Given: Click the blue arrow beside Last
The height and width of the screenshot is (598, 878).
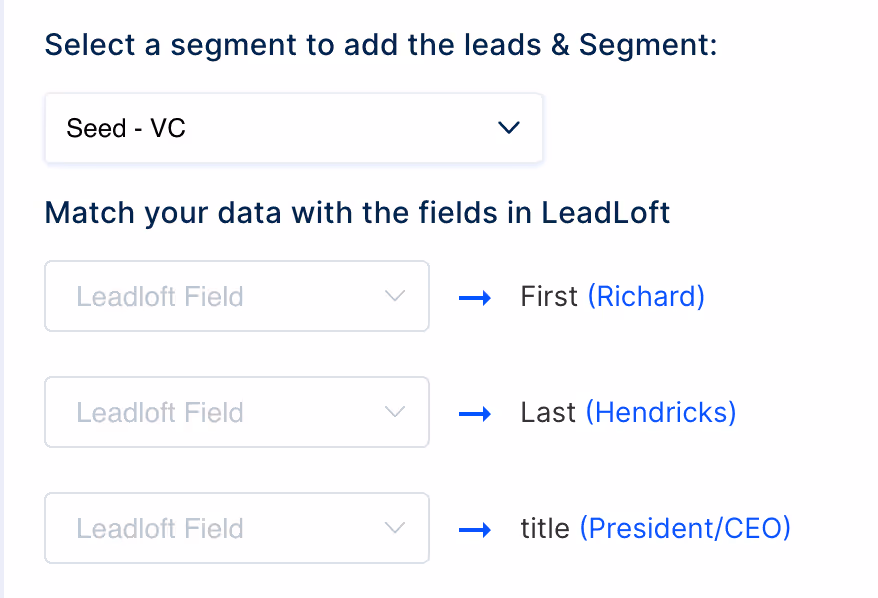Looking at the screenshot, I should click(x=474, y=413).
